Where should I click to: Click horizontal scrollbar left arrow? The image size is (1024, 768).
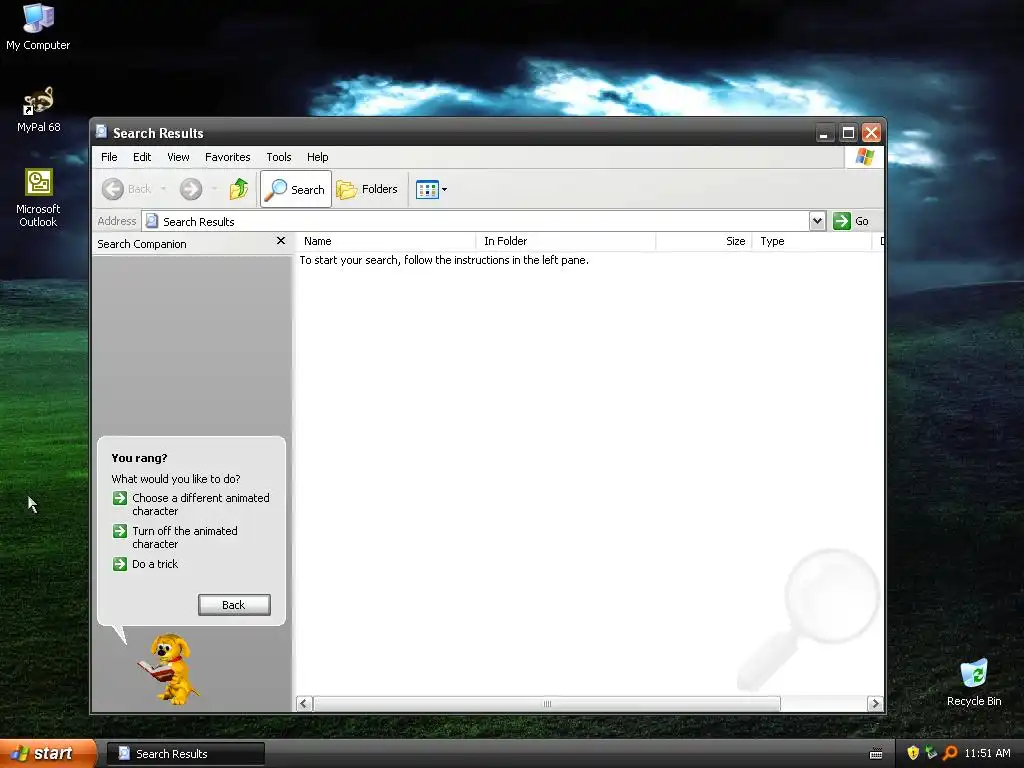click(x=304, y=703)
